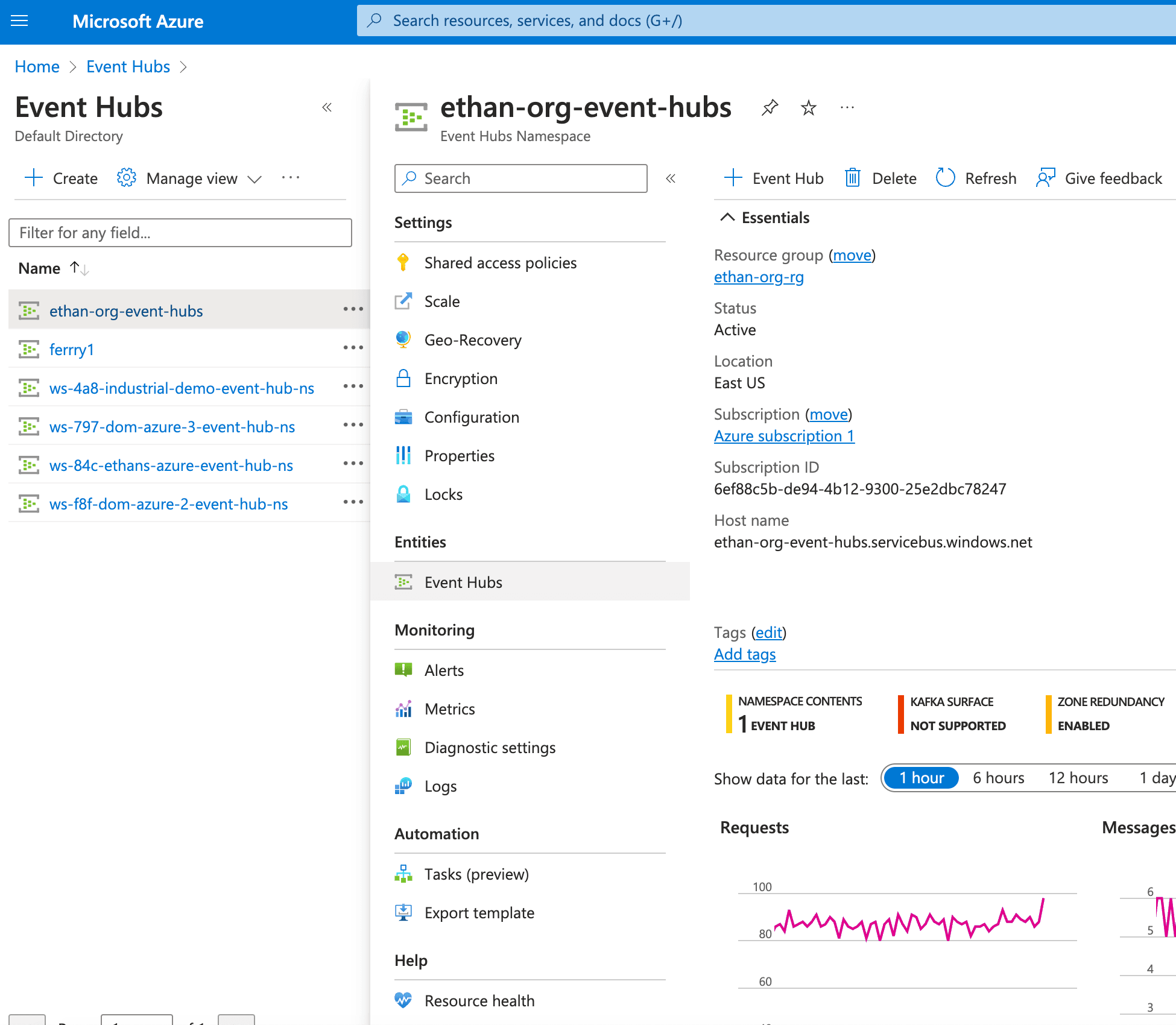This screenshot has height=1025, width=1176.
Task: Open context menu for ws-84c-ethans-azure row
Action: pyautogui.click(x=353, y=464)
